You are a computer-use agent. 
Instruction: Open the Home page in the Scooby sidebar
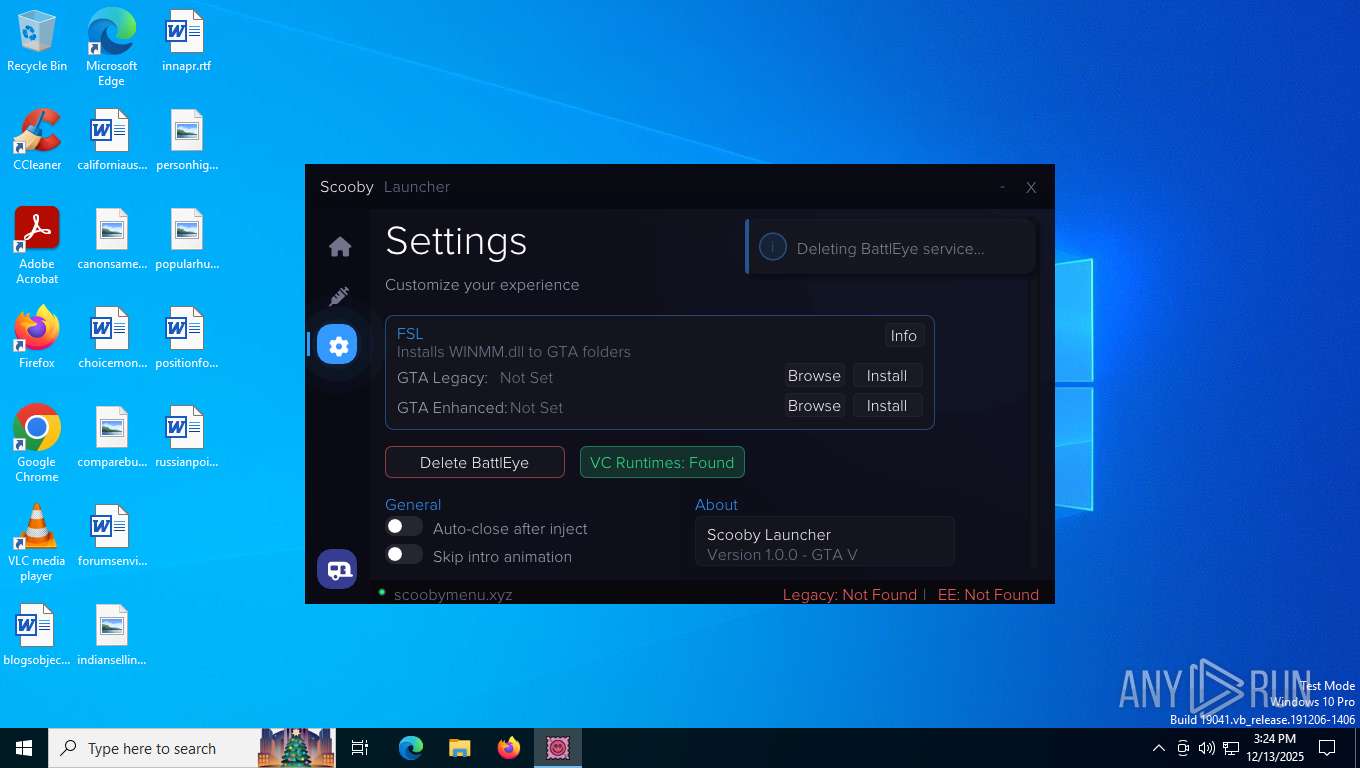(x=340, y=247)
